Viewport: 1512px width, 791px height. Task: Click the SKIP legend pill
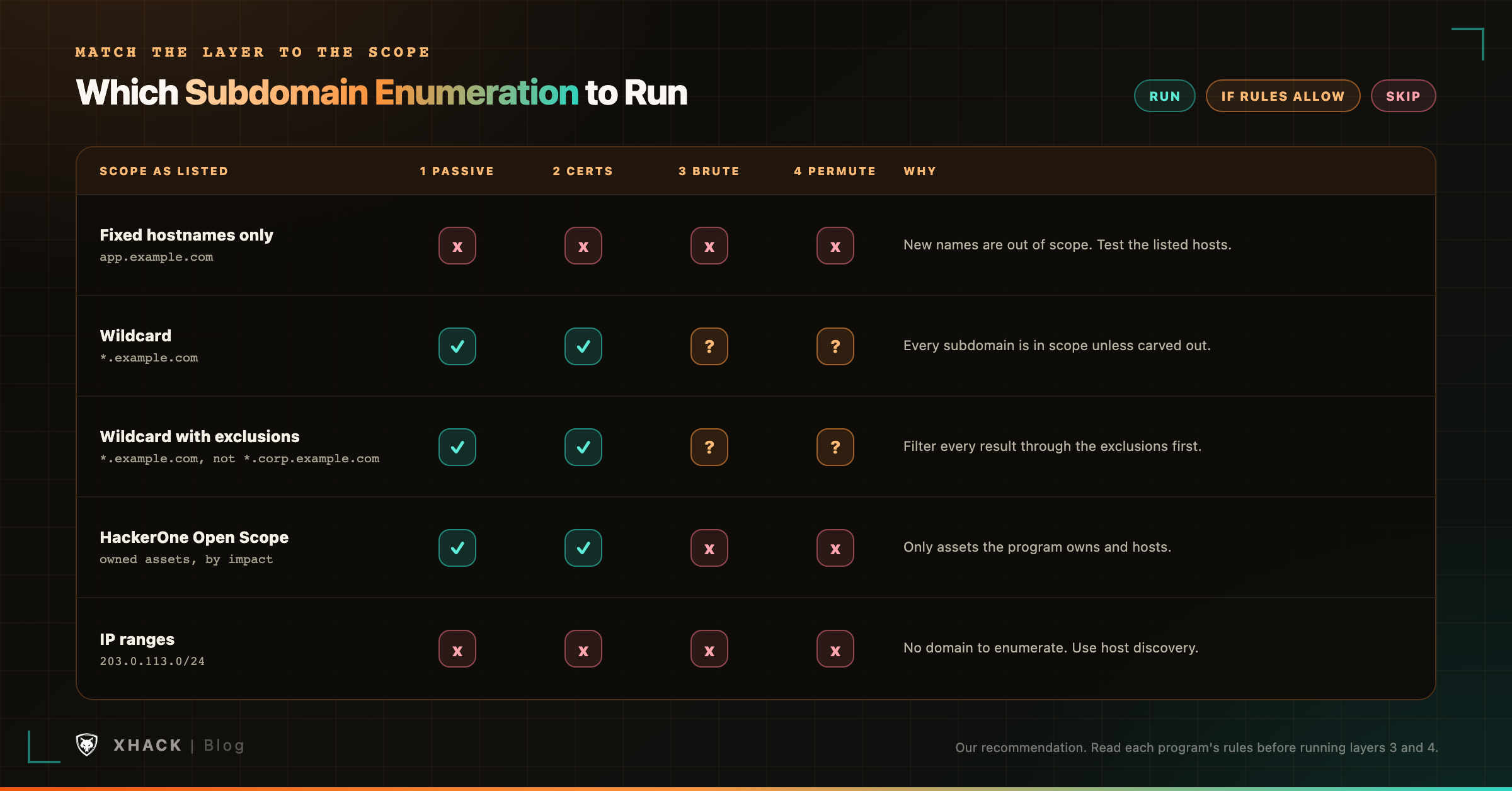tap(1404, 96)
